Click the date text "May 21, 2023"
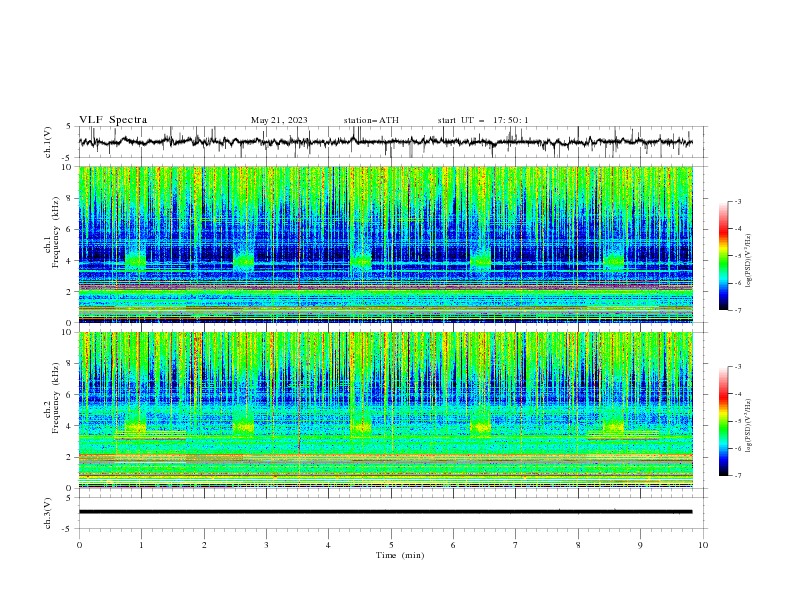Image resolution: width=792 pixels, height=612 pixels. click(x=279, y=120)
